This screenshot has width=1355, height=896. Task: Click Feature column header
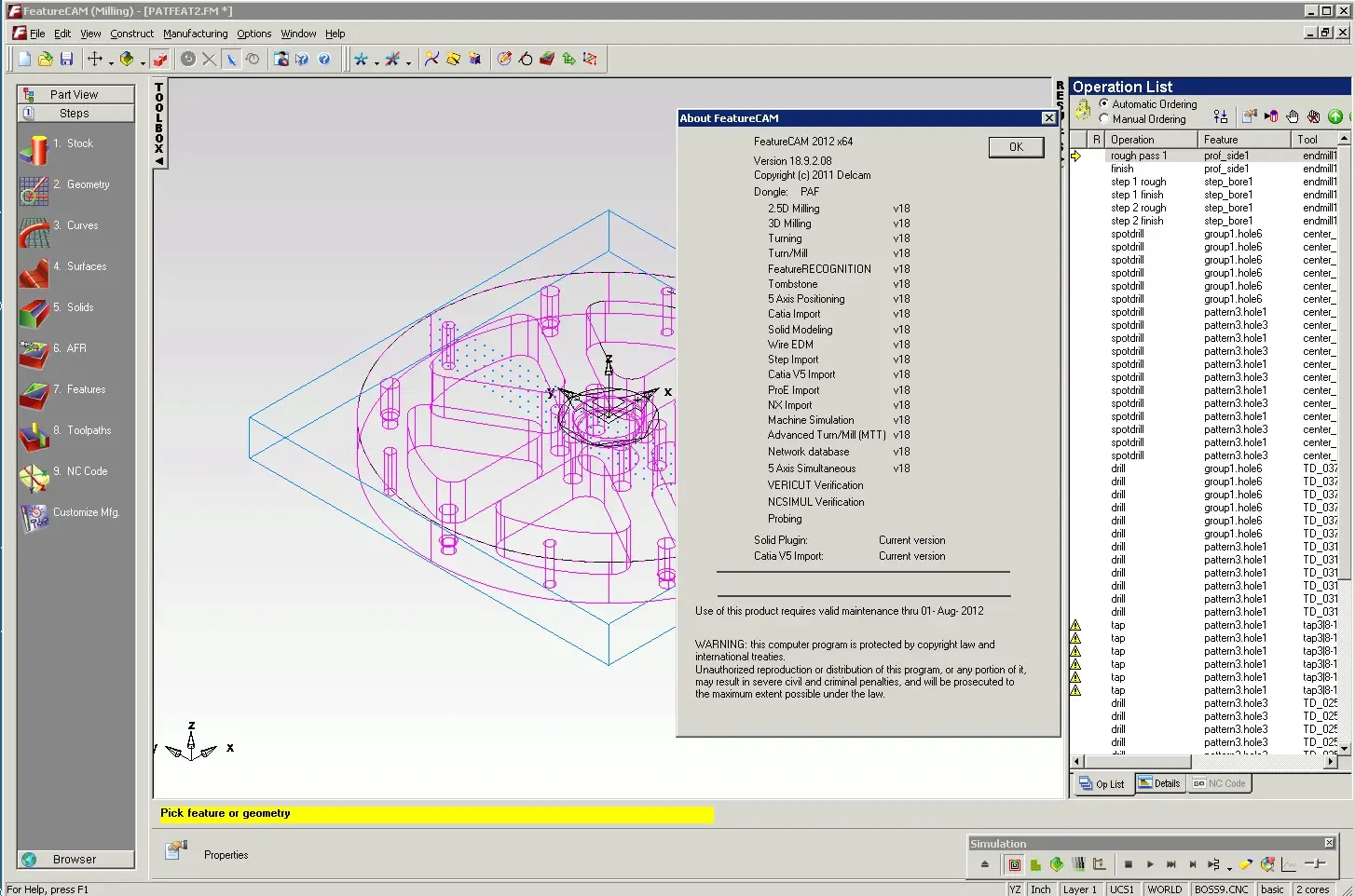pos(1244,139)
